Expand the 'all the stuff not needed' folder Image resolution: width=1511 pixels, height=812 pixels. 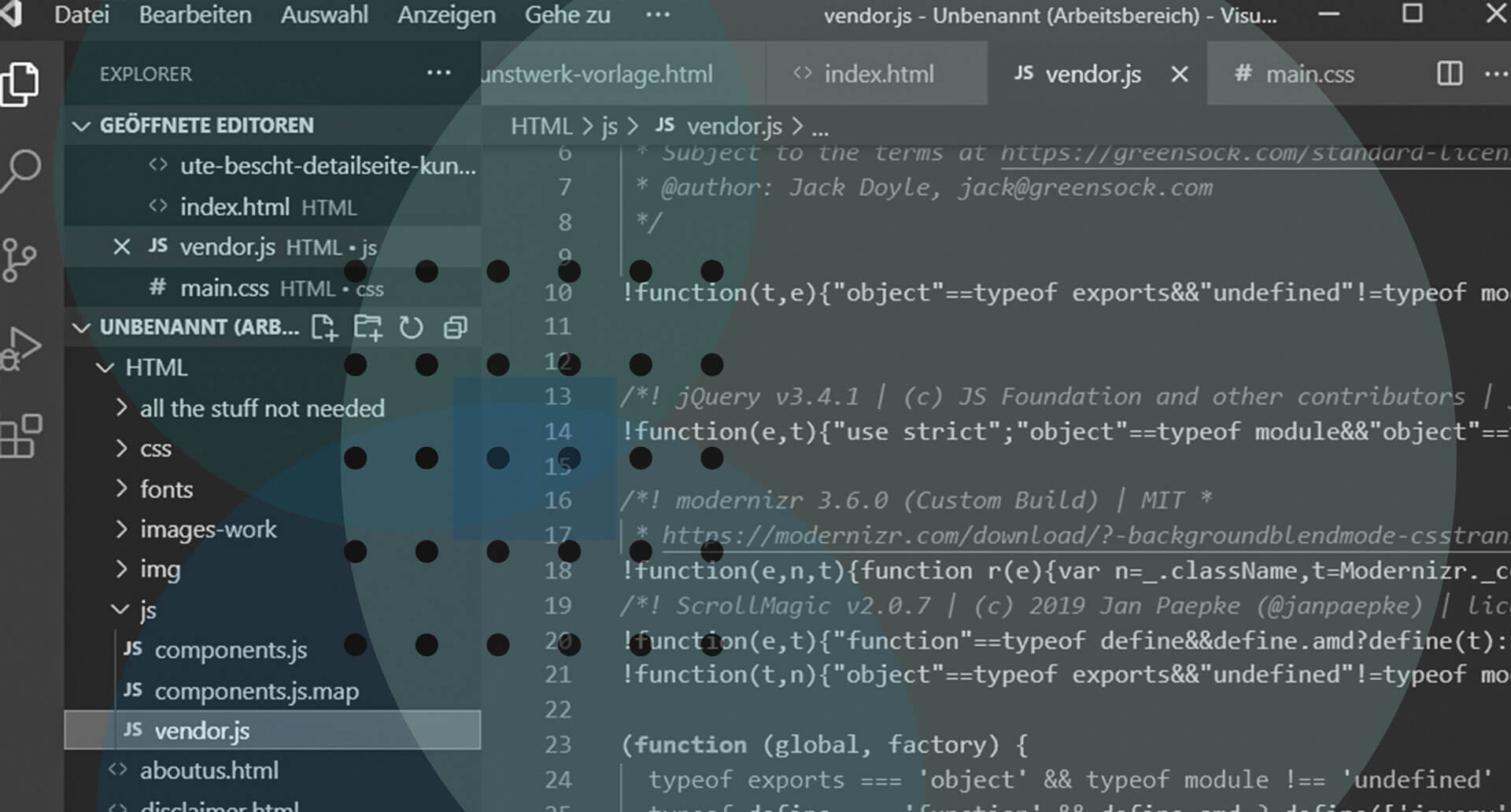click(x=272, y=408)
